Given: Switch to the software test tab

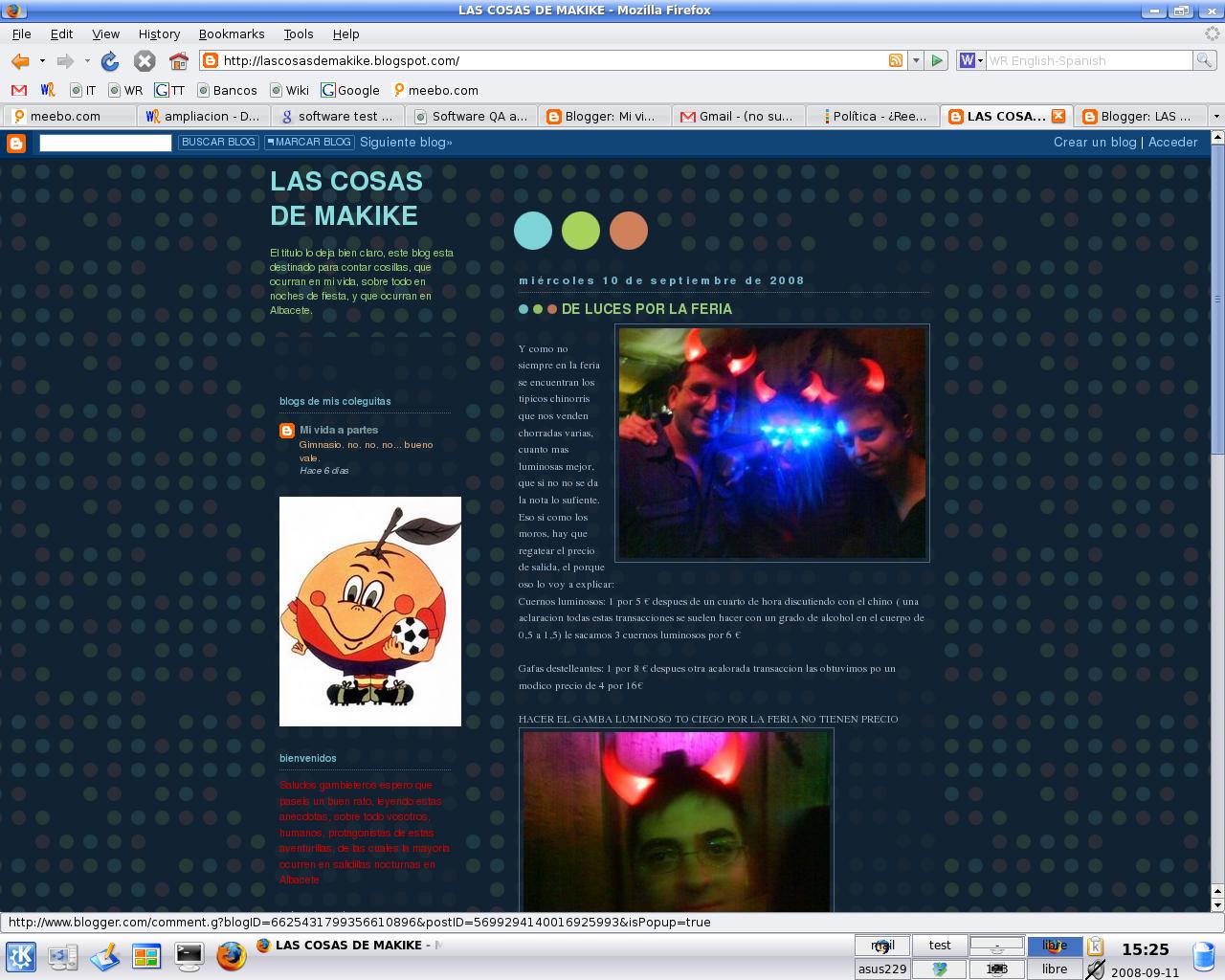Looking at the screenshot, I should point(336,116).
